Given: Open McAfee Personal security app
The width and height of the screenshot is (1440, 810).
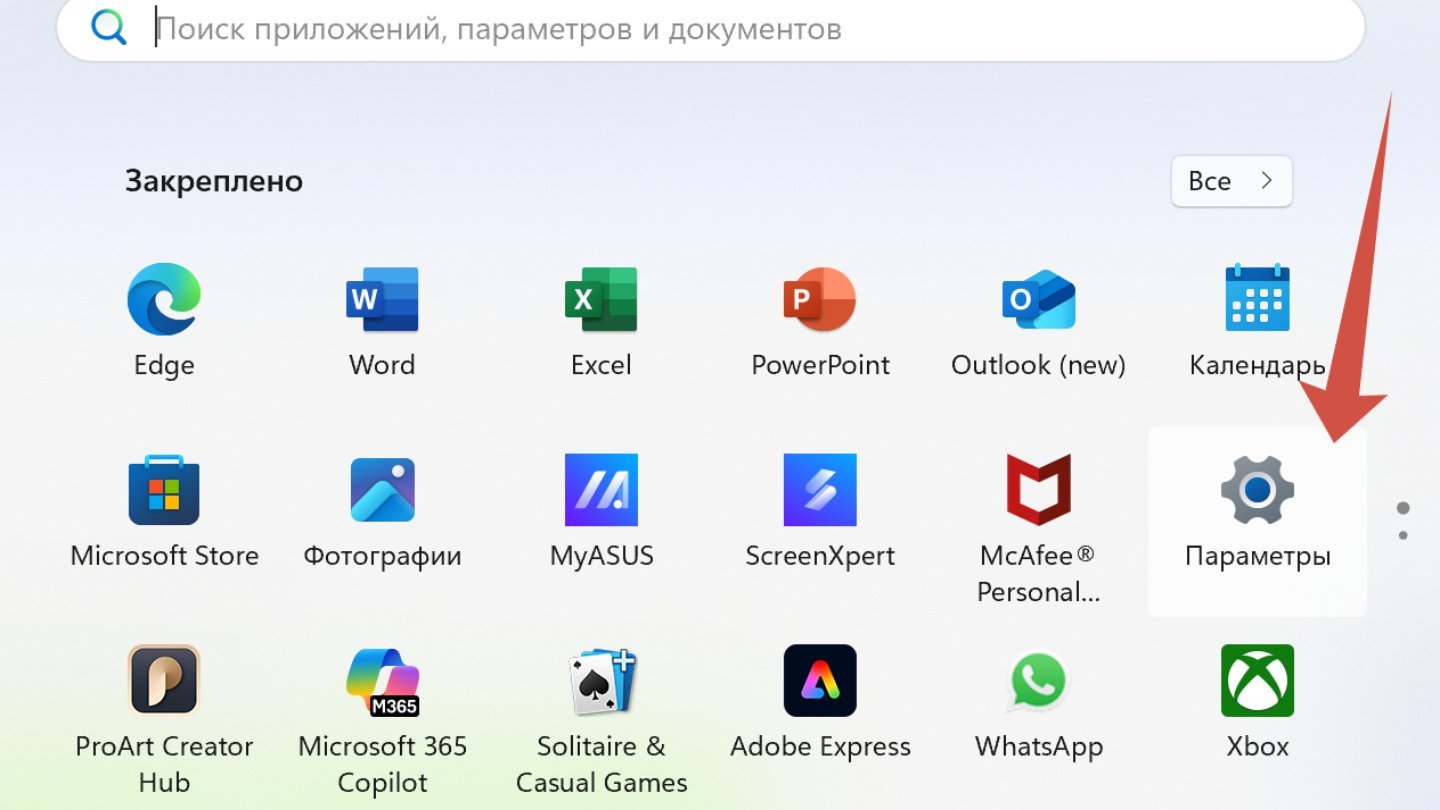Looking at the screenshot, I should pyautogui.click(x=1039, y=489).
